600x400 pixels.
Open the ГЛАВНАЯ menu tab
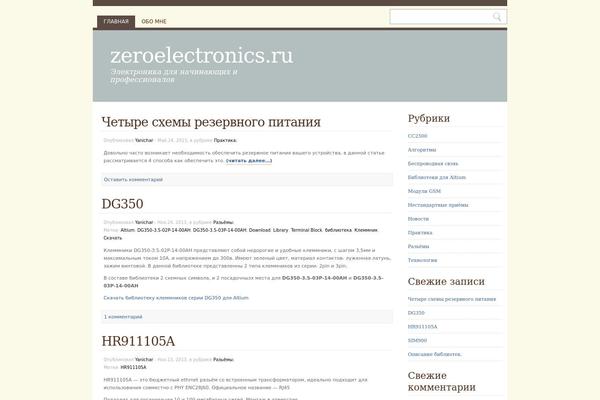click(116, 21)
